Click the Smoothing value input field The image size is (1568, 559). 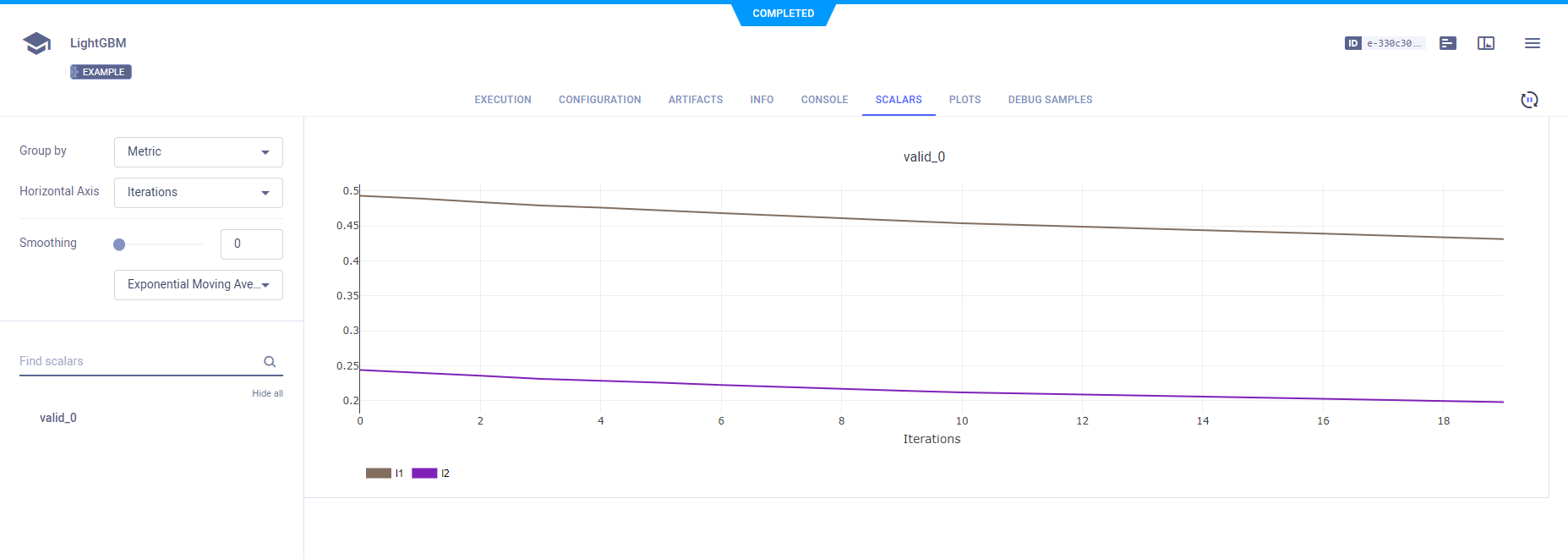(251, 244)
